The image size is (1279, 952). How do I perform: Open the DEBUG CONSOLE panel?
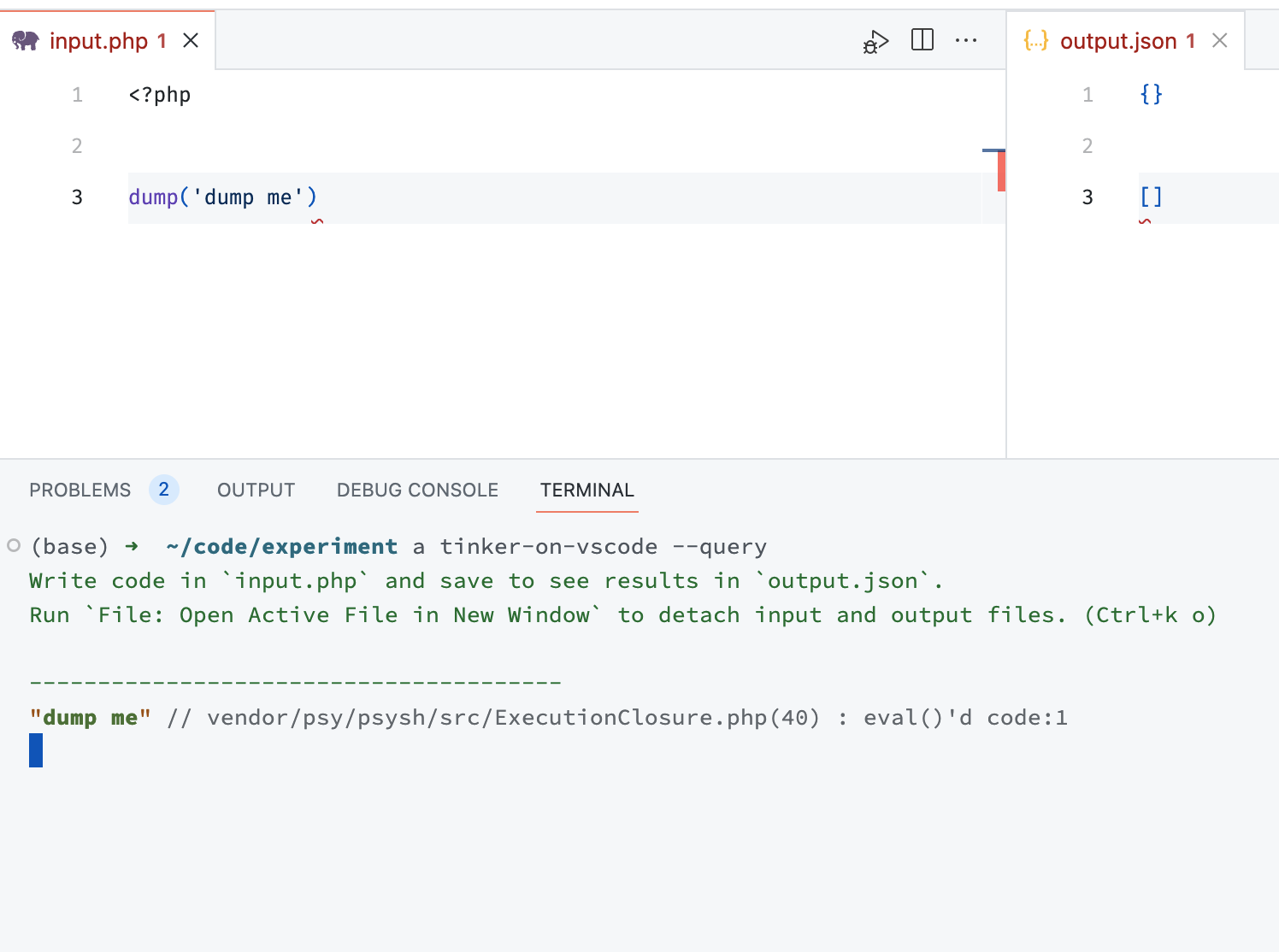tap(417, 490)
